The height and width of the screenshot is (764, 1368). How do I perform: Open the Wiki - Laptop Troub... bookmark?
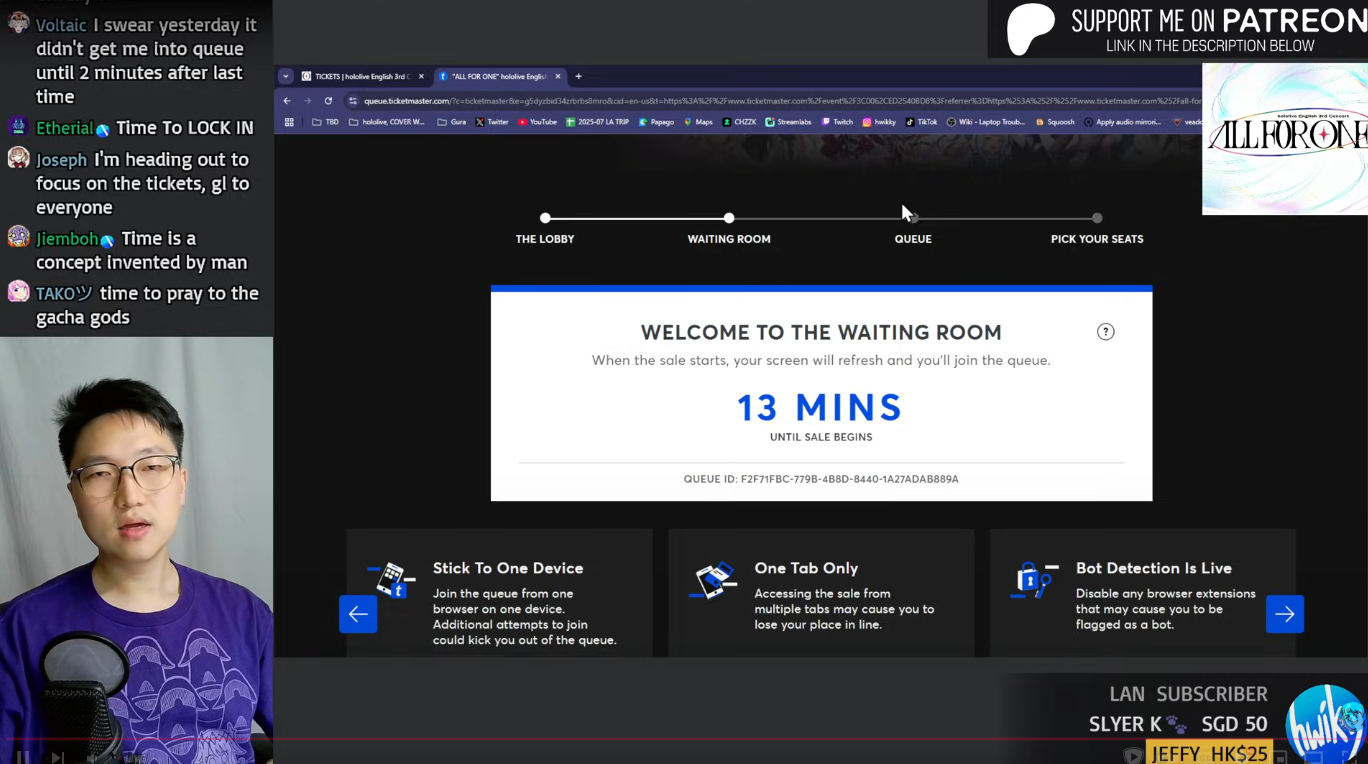point(986,122)
